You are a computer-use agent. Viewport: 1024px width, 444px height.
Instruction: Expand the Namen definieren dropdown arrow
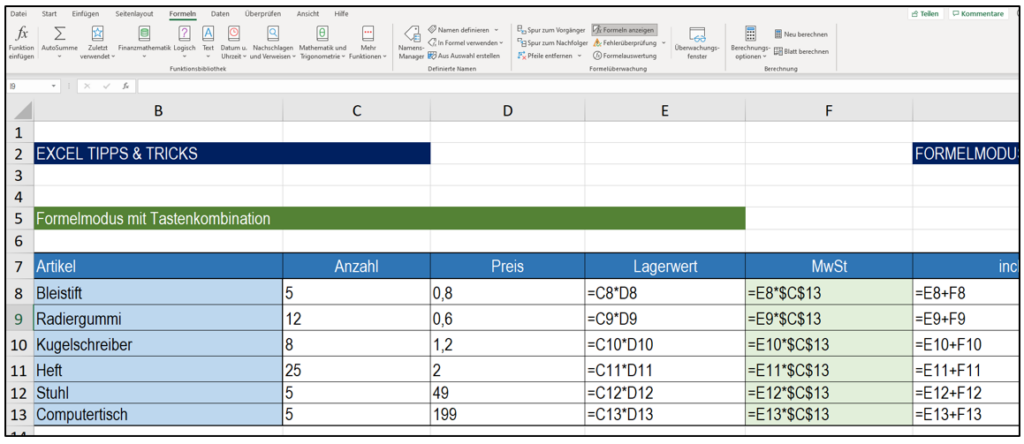(x=496, y=30)
